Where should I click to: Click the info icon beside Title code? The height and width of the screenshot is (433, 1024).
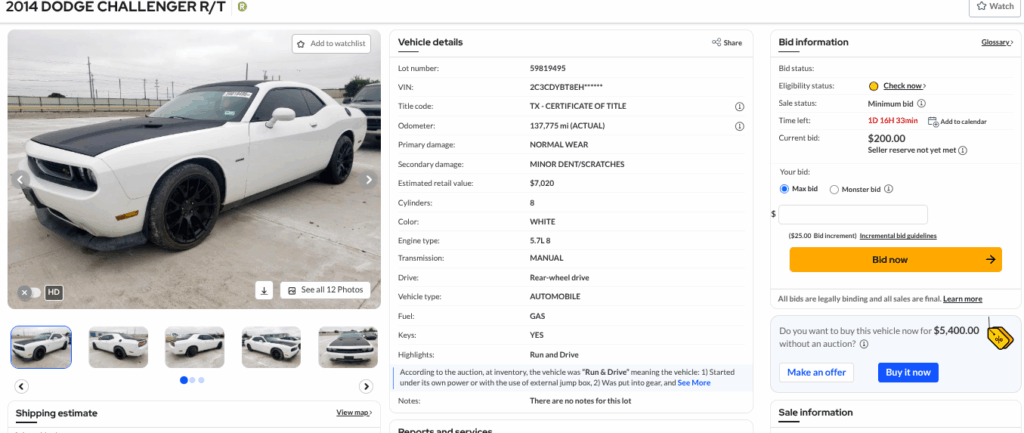[740, 106]
